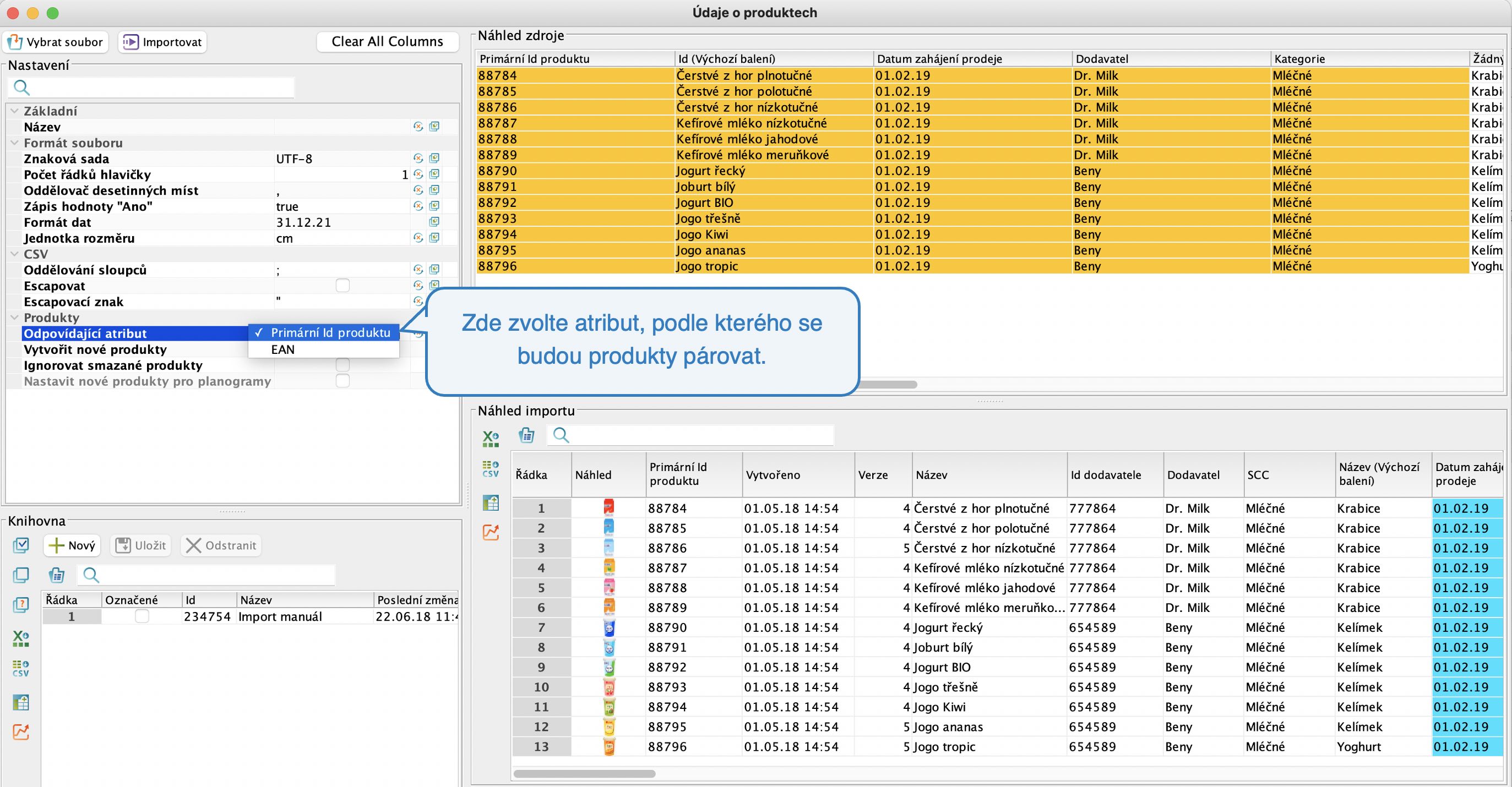
Task: Click the chart icon in Knihovna sidebar
Action: pos(20,732)
